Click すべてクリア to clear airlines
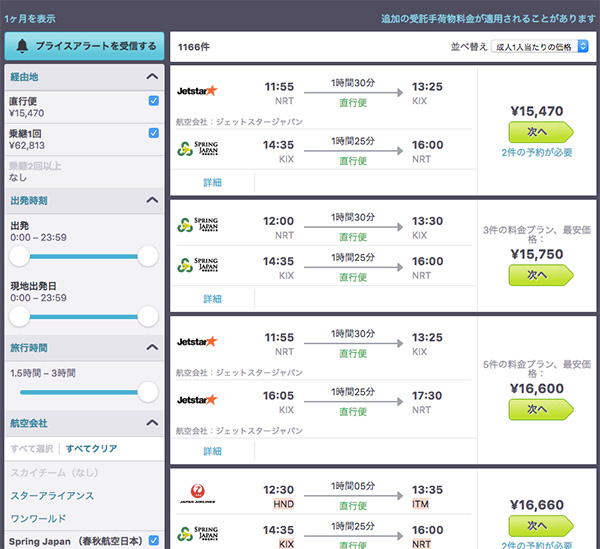The image size is (600, 549). point(91,448)
